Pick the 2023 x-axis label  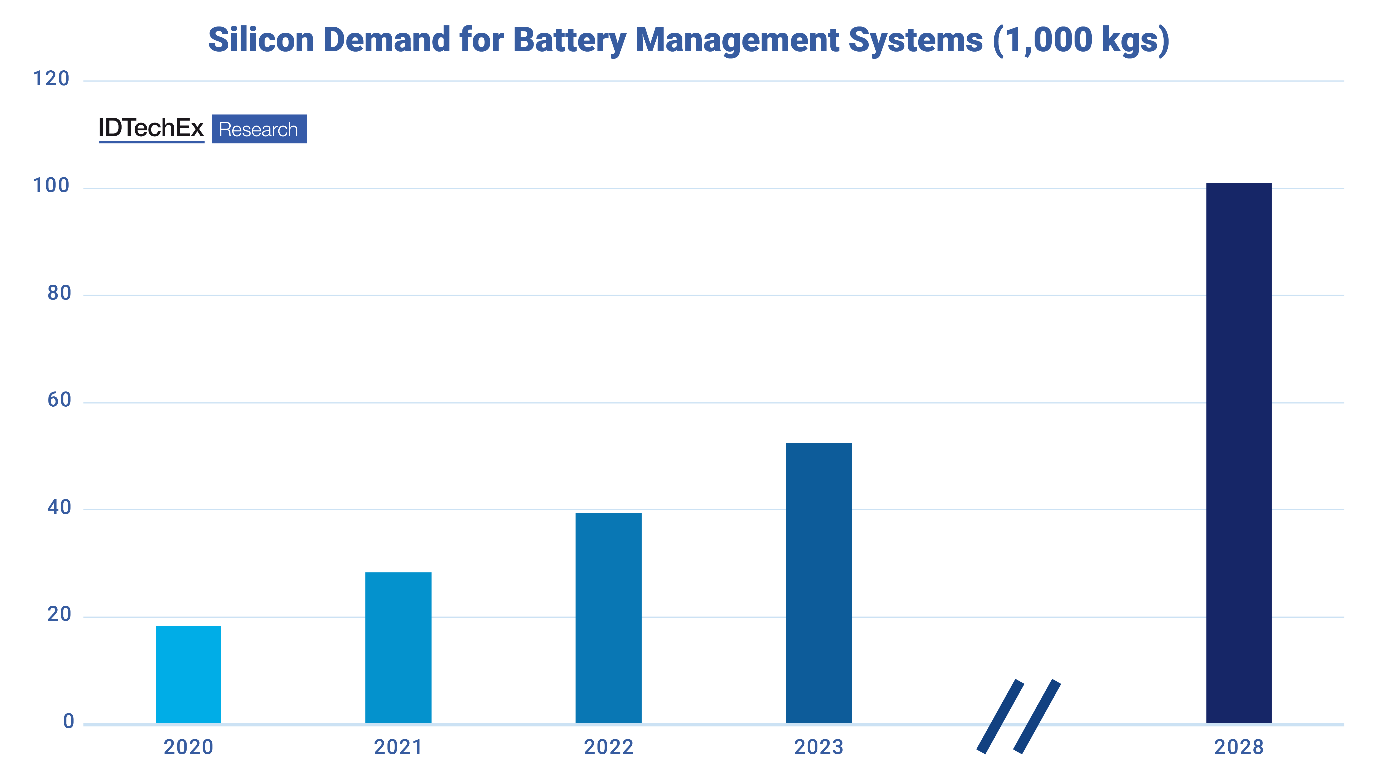818,747
